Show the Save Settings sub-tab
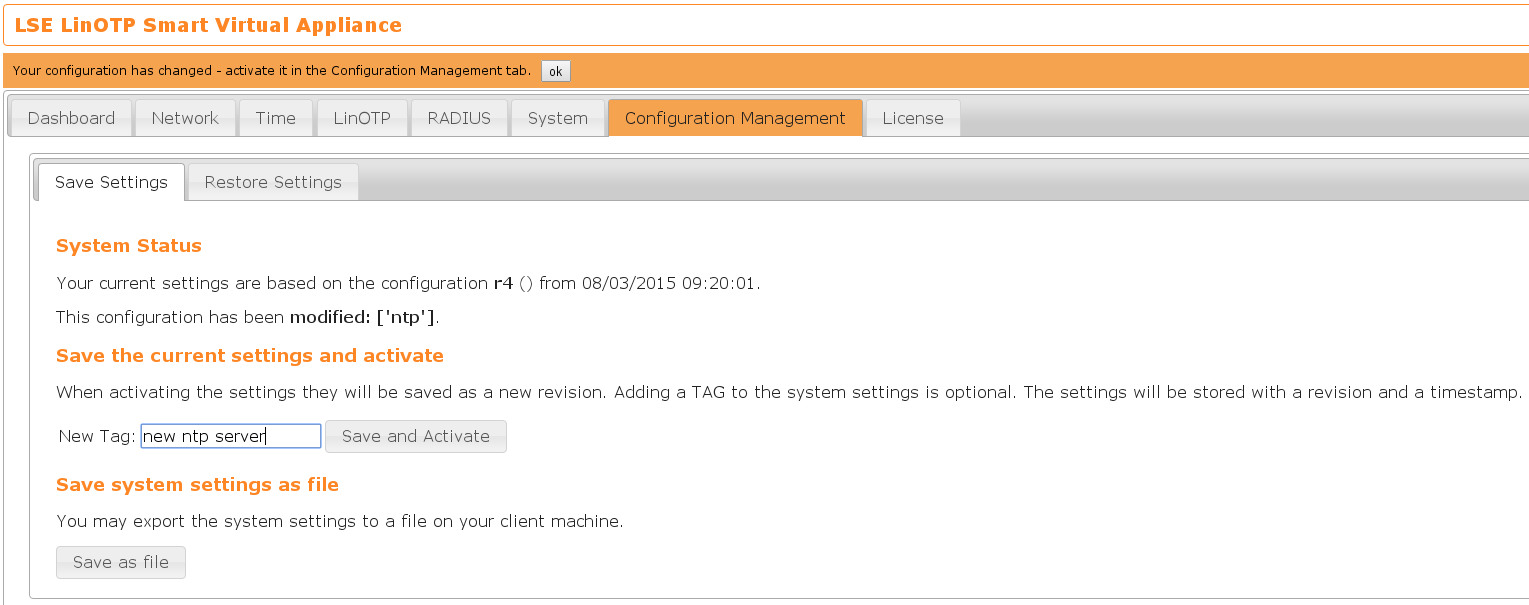The height and width of the screenshot is (605, 1529). coord(111,182)
